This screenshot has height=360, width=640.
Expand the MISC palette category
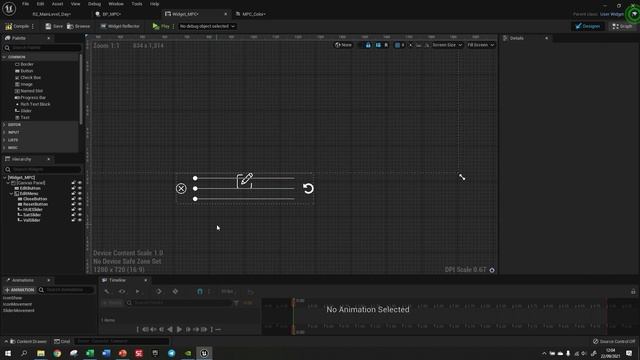pos(4,148)
